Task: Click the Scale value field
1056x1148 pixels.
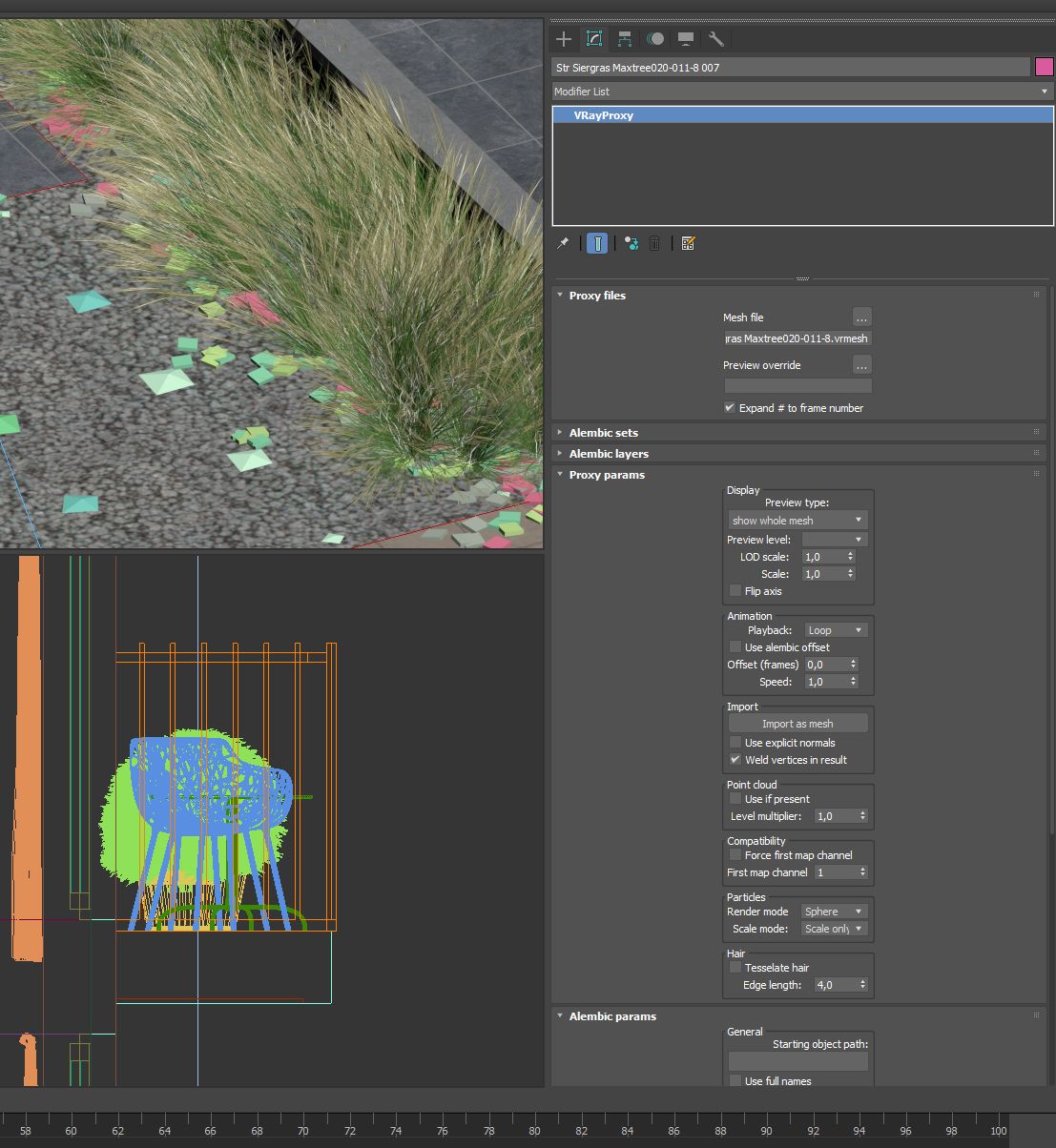Action: 823,574
